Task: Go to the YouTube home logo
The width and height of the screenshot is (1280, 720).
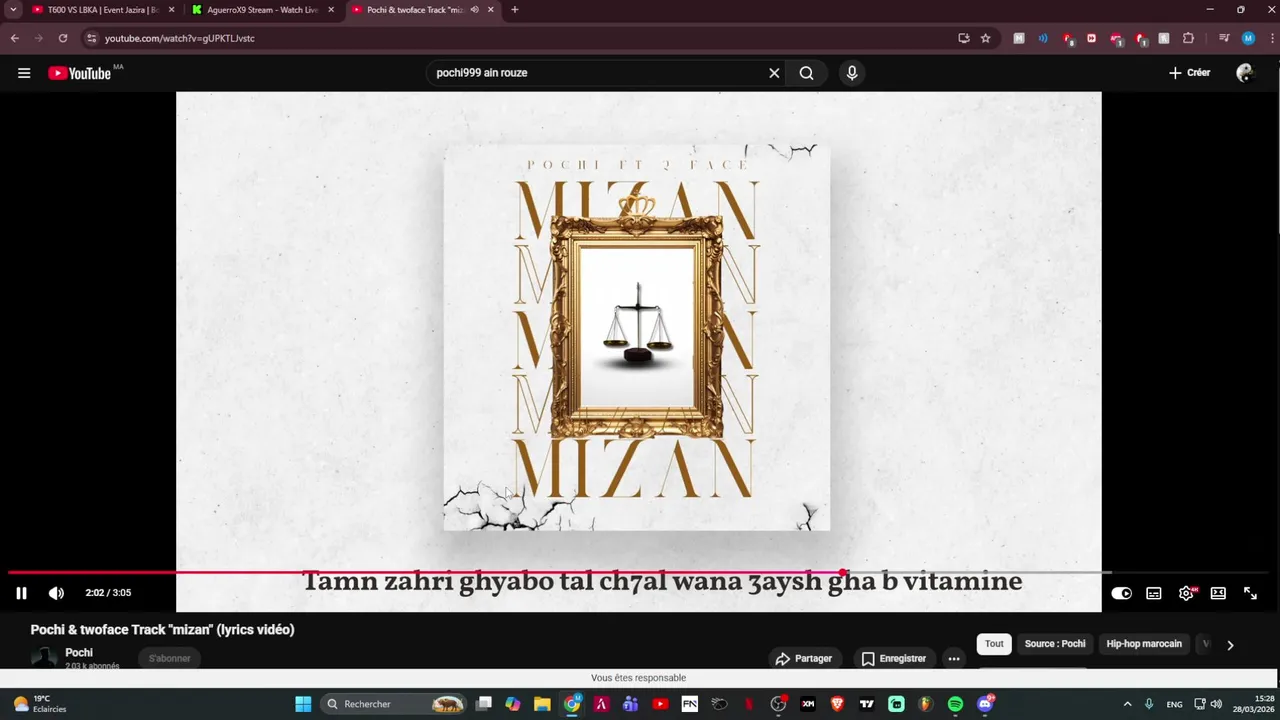Action: point(79,73)
